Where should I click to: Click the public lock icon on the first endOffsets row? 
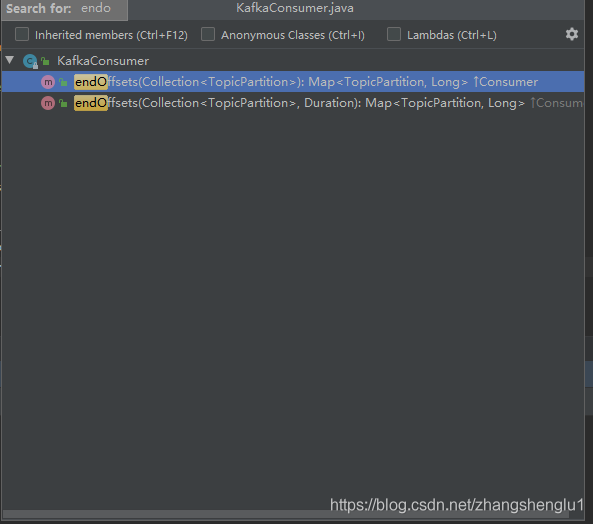[x=63, y=82]
